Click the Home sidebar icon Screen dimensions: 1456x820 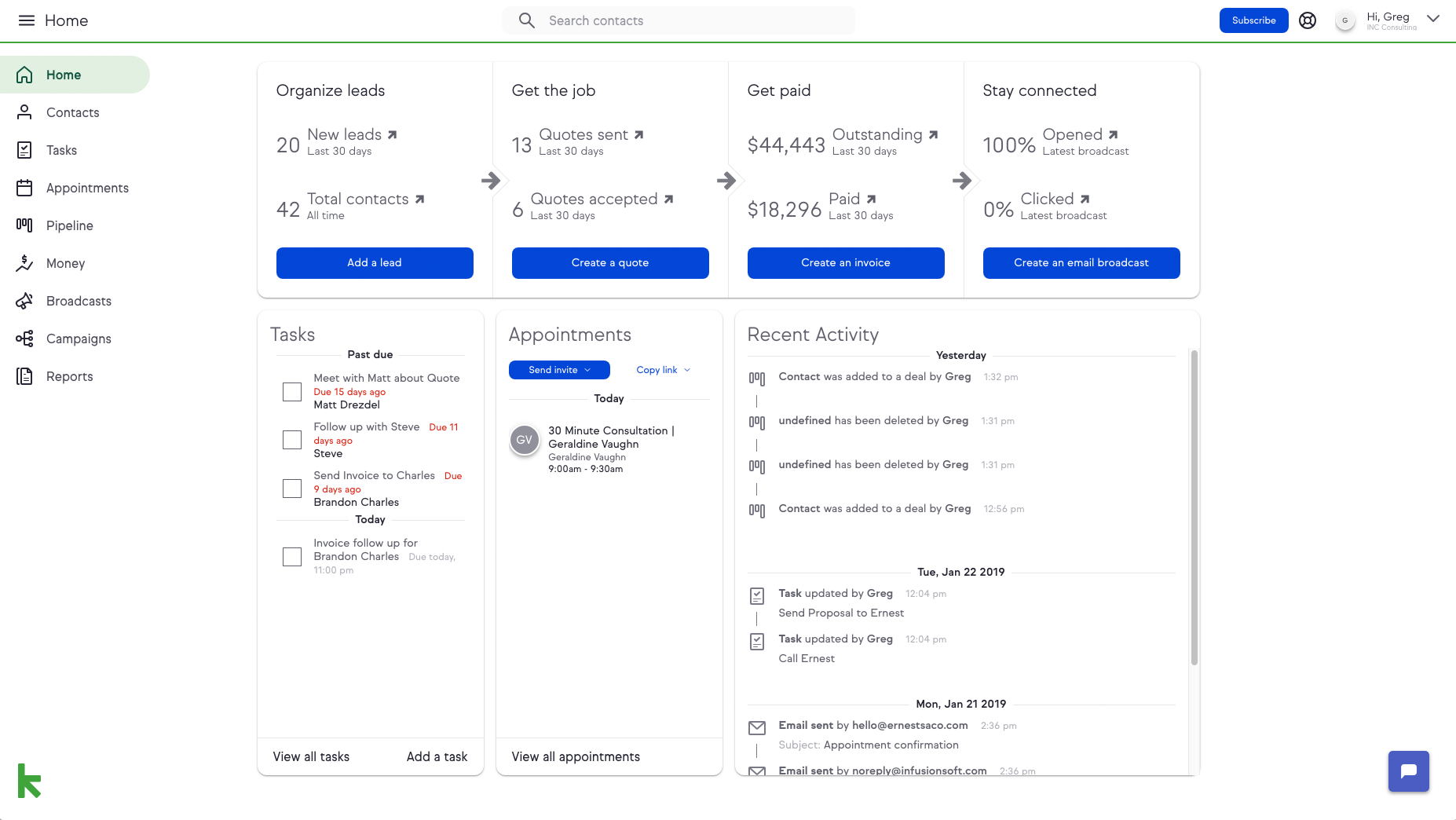click(x=24, y=75)
